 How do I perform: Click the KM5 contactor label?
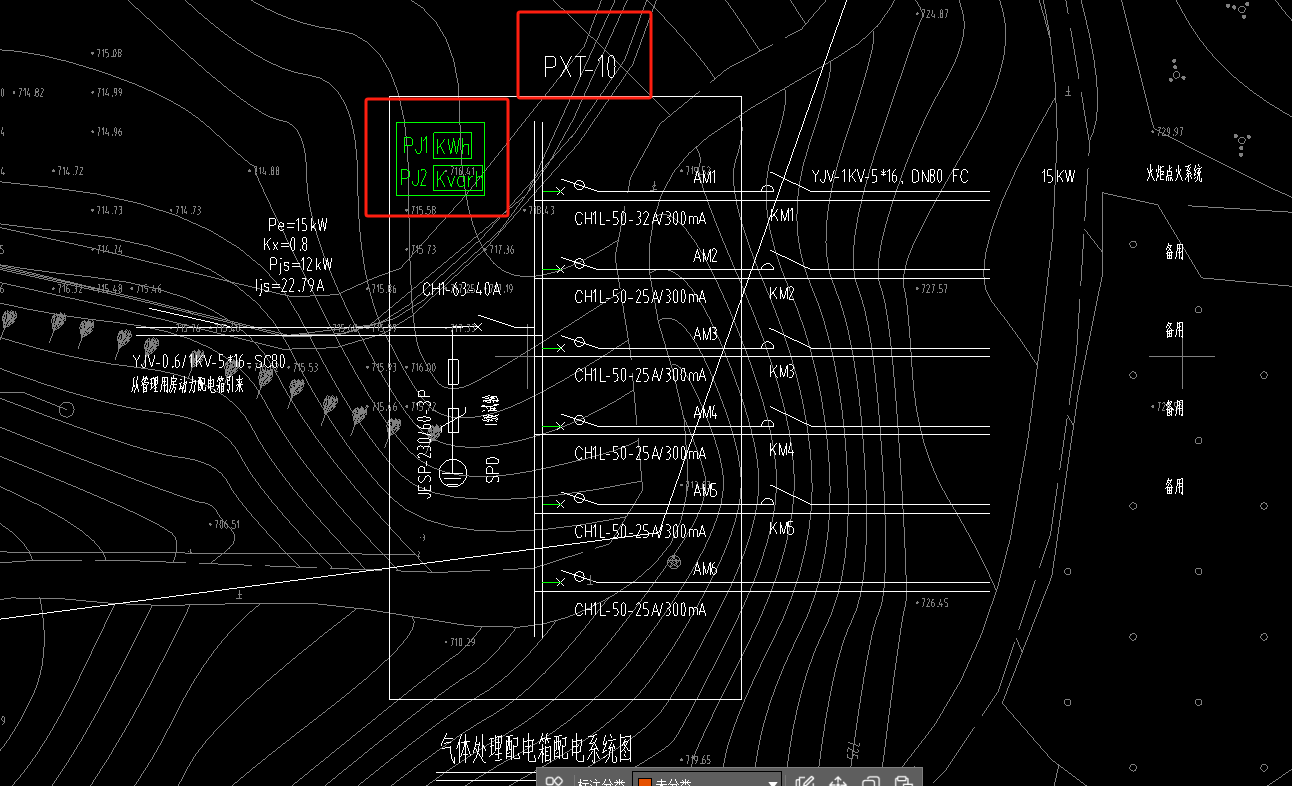pyautogui.click(x=782, y=528)
